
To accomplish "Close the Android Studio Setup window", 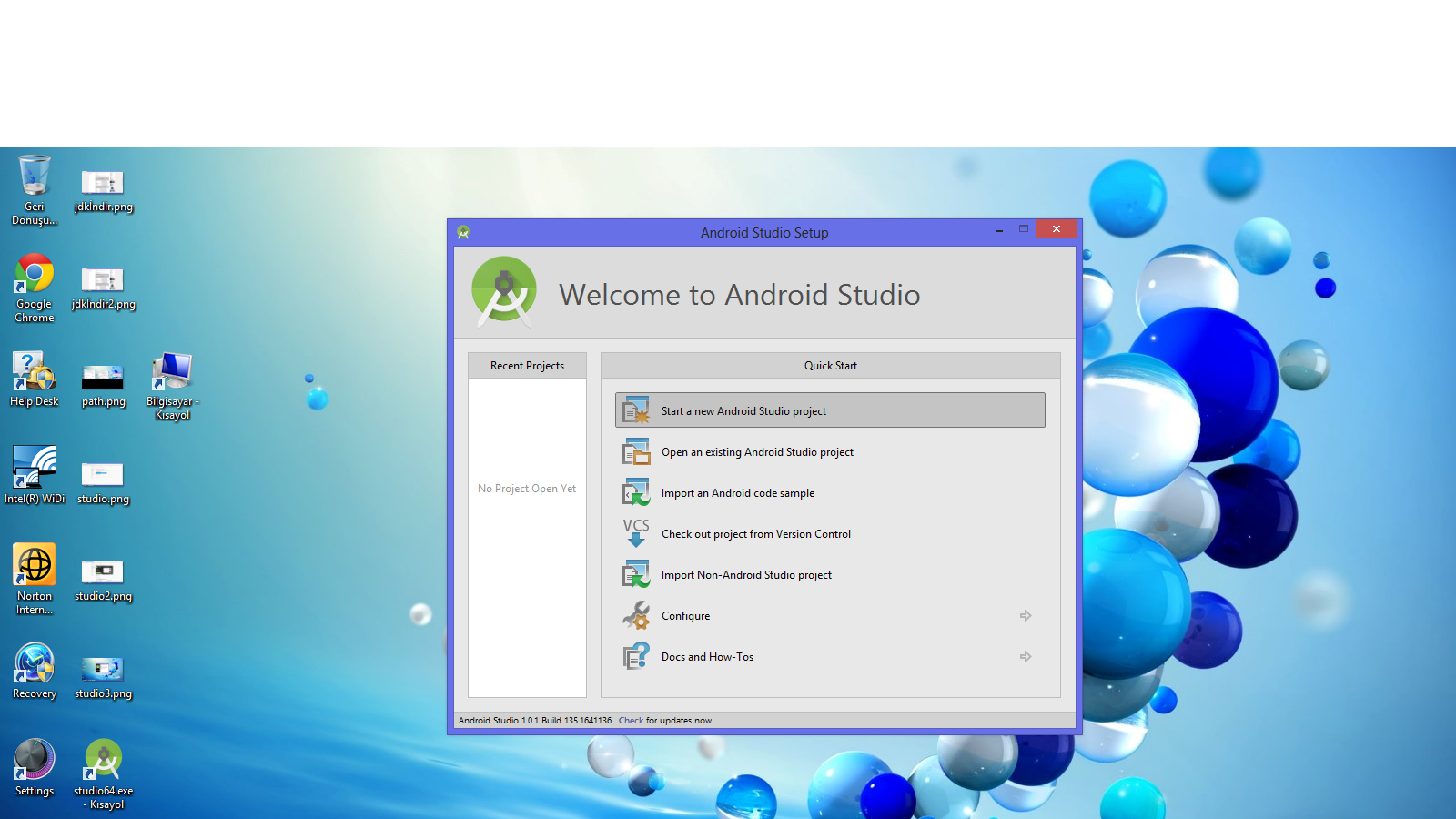I will 1057,229.
